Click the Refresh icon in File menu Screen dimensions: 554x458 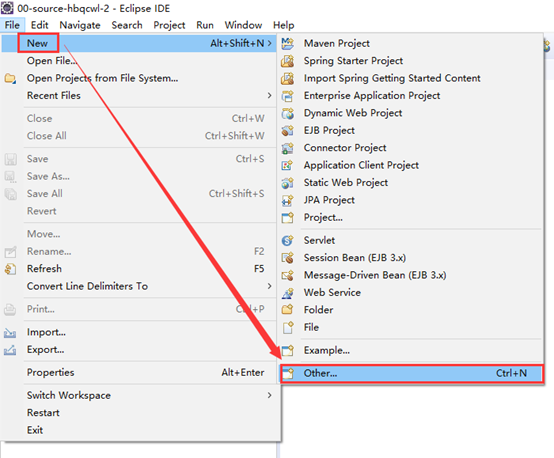tap(10, 269)
